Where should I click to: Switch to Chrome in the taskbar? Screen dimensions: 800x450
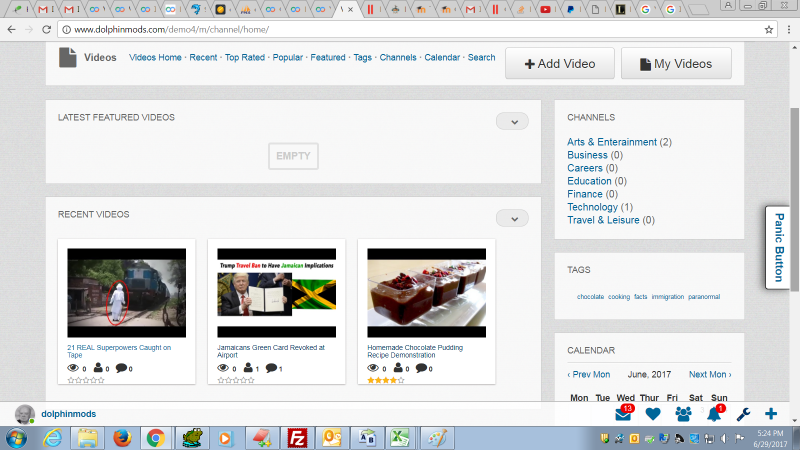(156, 438)
